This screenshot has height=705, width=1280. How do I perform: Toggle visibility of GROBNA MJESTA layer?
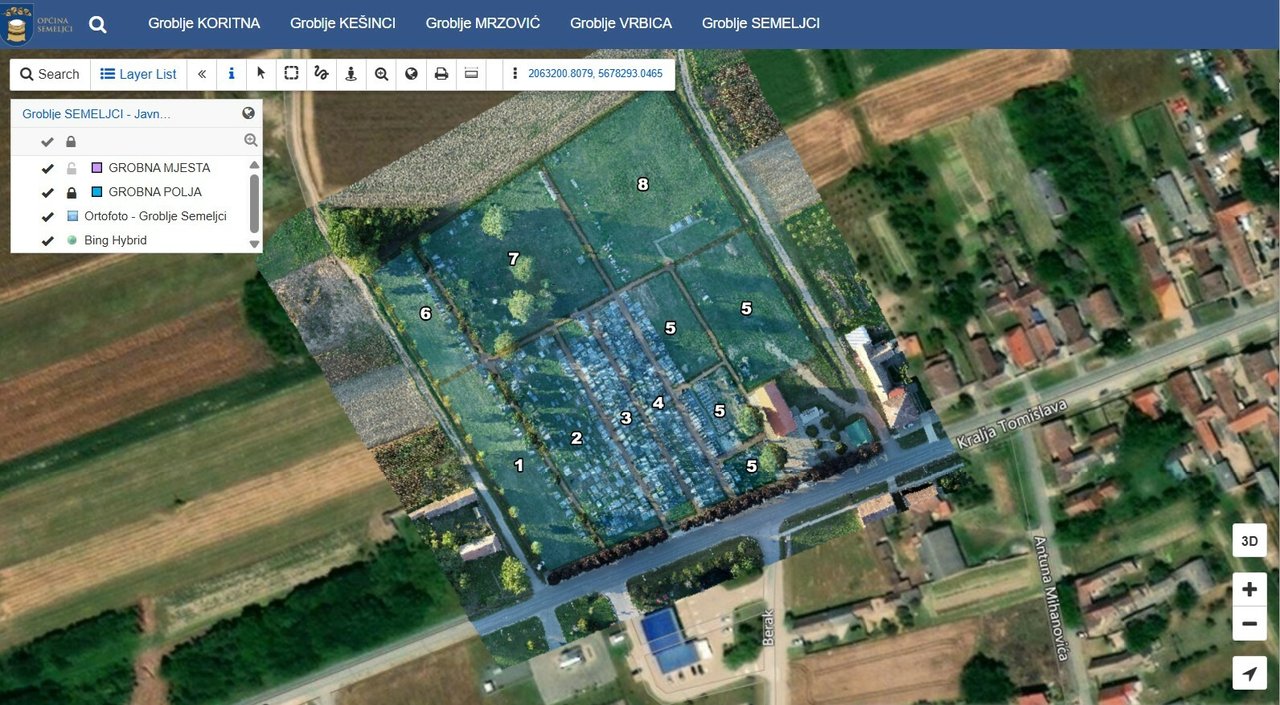pyautogui.click(x=47, y=168)
